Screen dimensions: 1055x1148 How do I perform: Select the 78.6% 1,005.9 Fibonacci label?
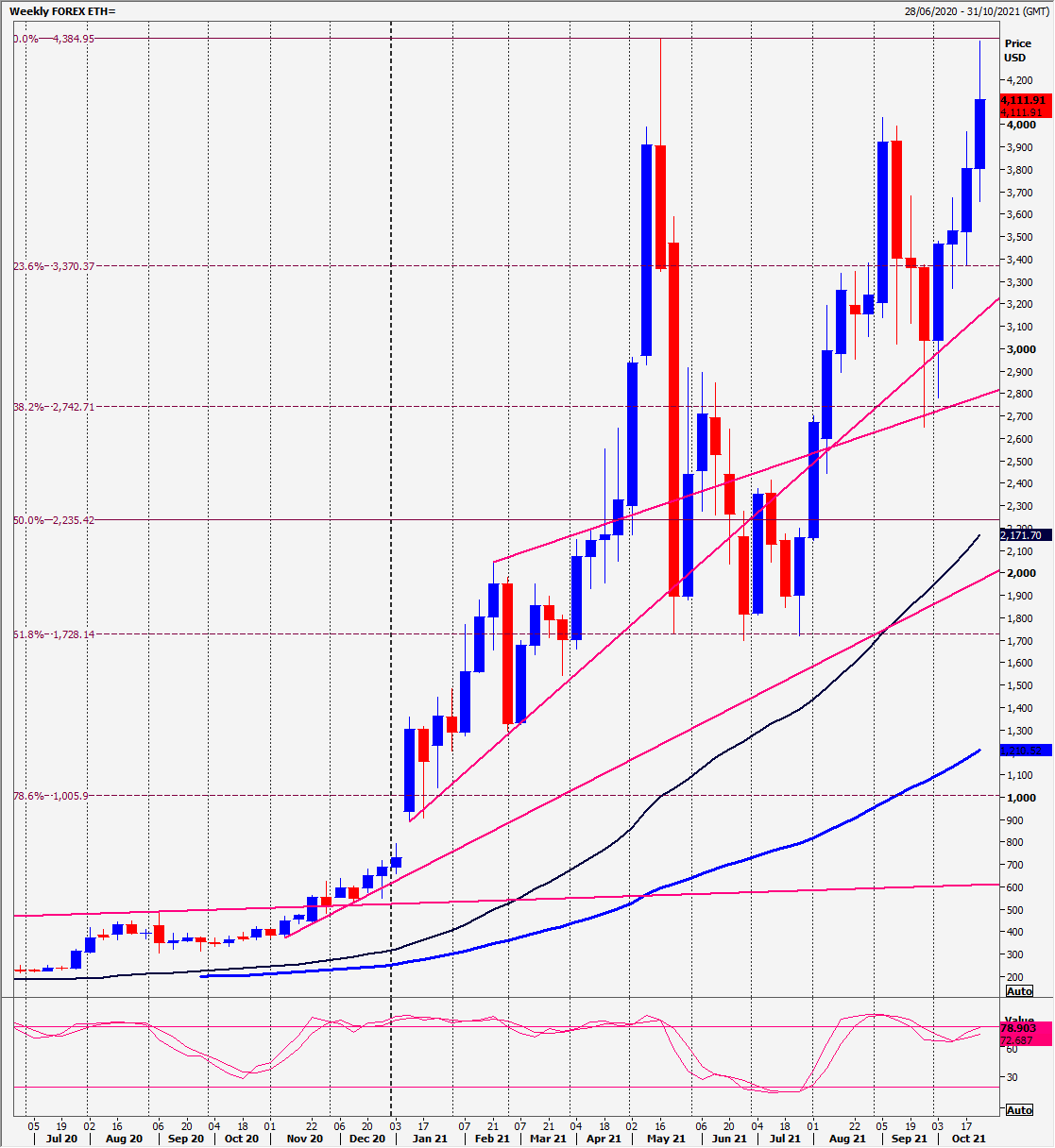(x=51, y=796)
